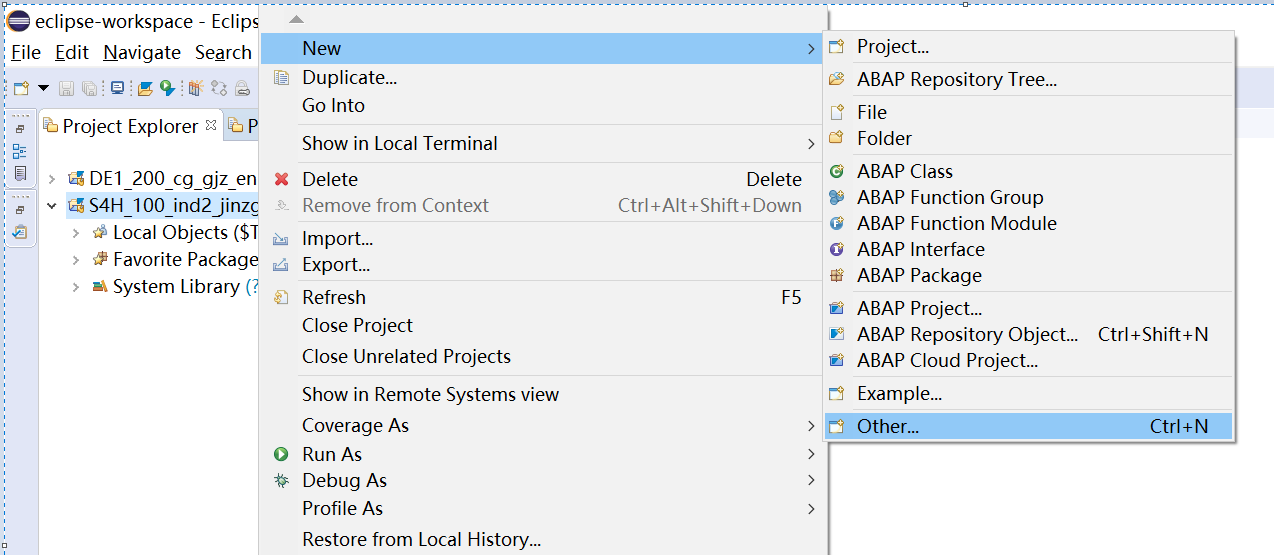This screenshot has height=555, width=1274.
Task: Select ABAP Function Module in submenu
Action: [1028, 223]
